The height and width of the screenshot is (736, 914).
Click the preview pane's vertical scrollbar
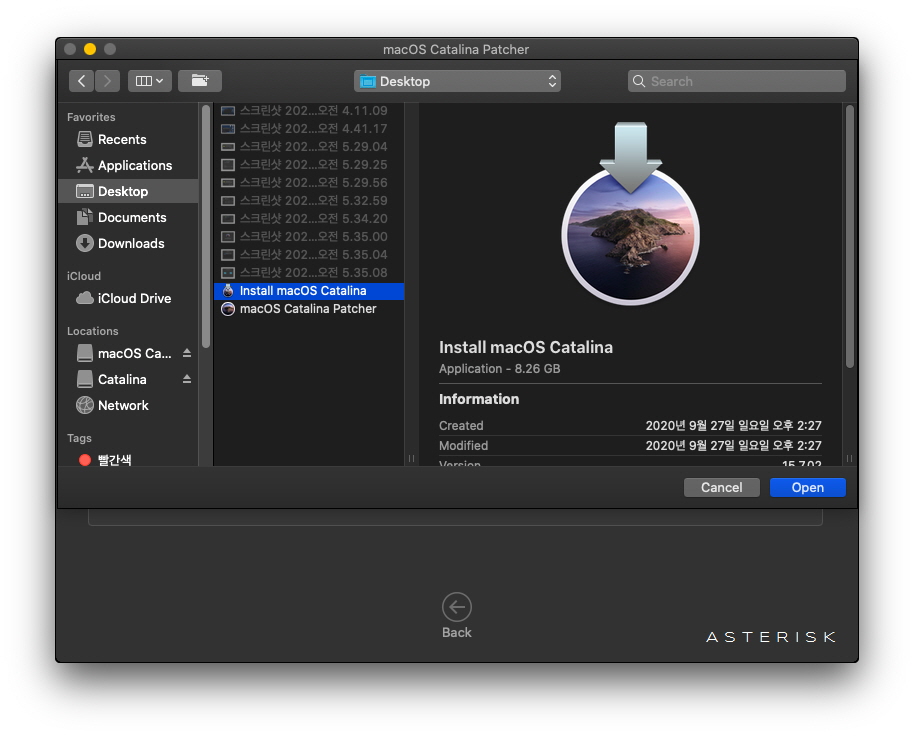click(849, 236)
